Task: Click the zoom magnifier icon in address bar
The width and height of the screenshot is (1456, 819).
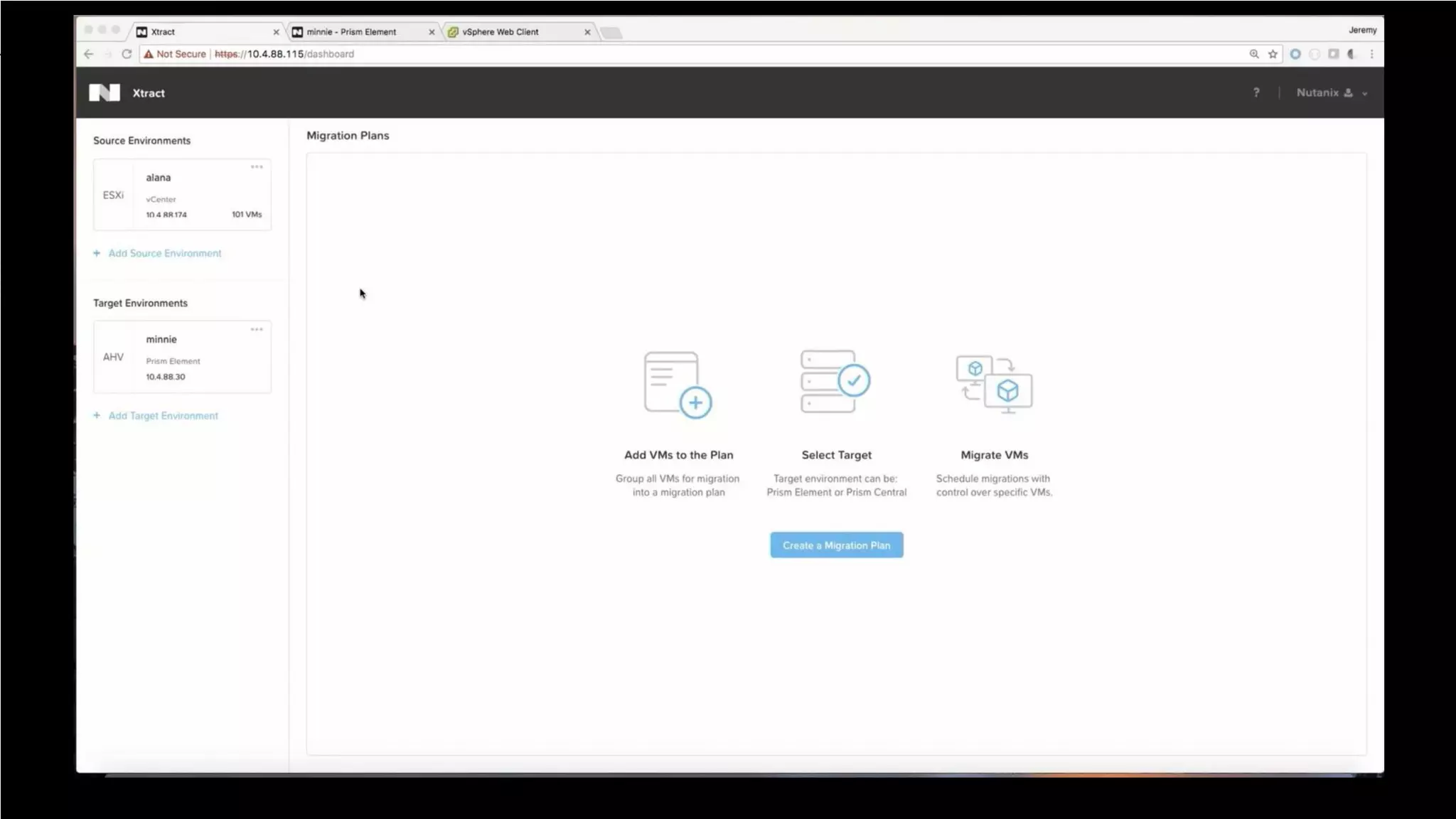Action: click(x=1254, y=54)
